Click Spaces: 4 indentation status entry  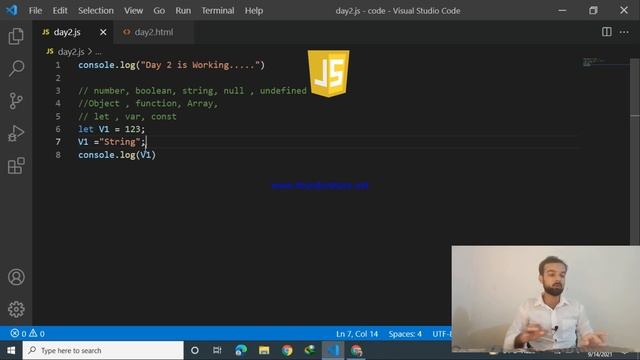coord(405,334)
